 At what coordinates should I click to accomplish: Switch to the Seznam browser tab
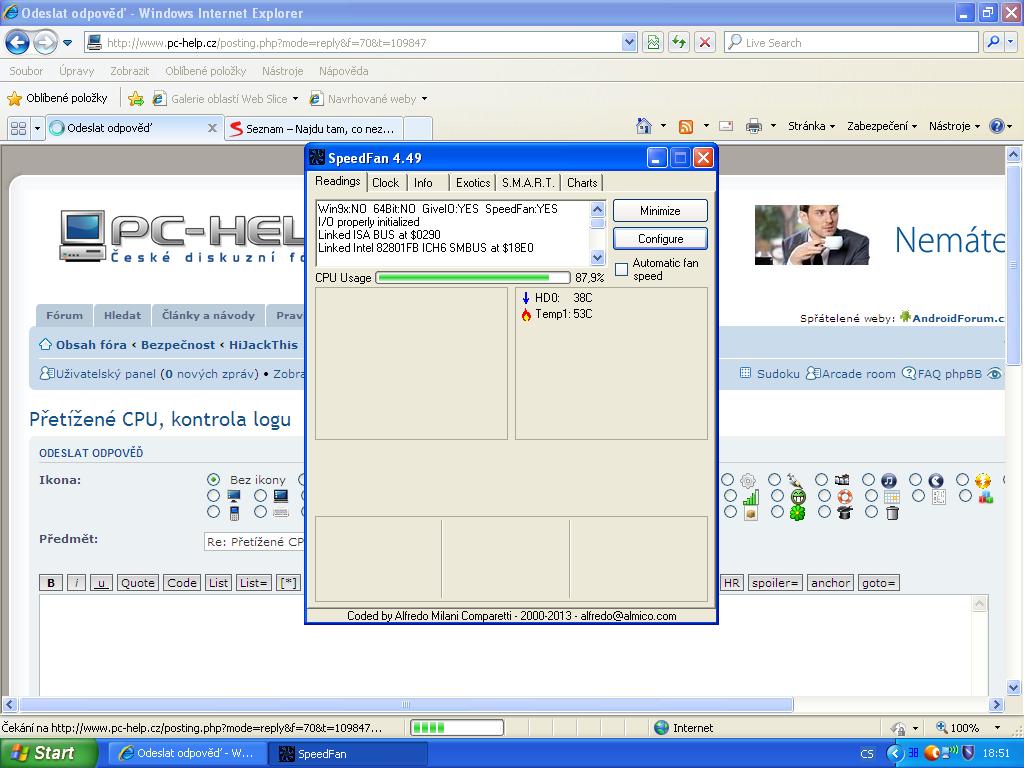point(313,128)
